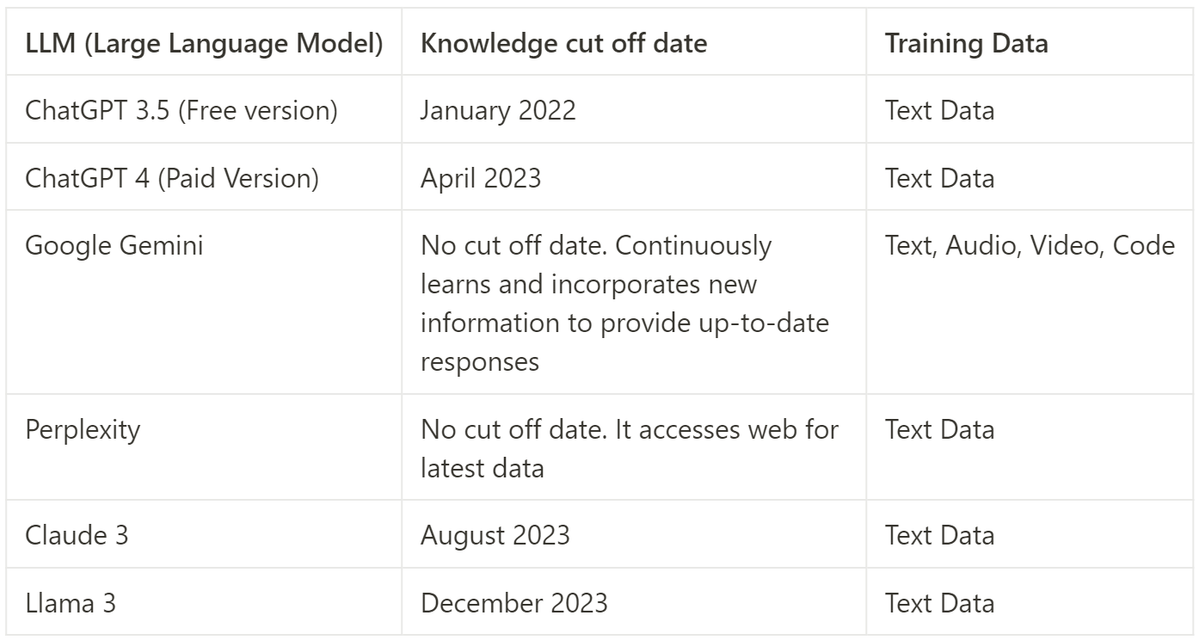This screenshot has height=640, width=1200.
Task: Click the December 2023 cell
Action: pos(513,603)
